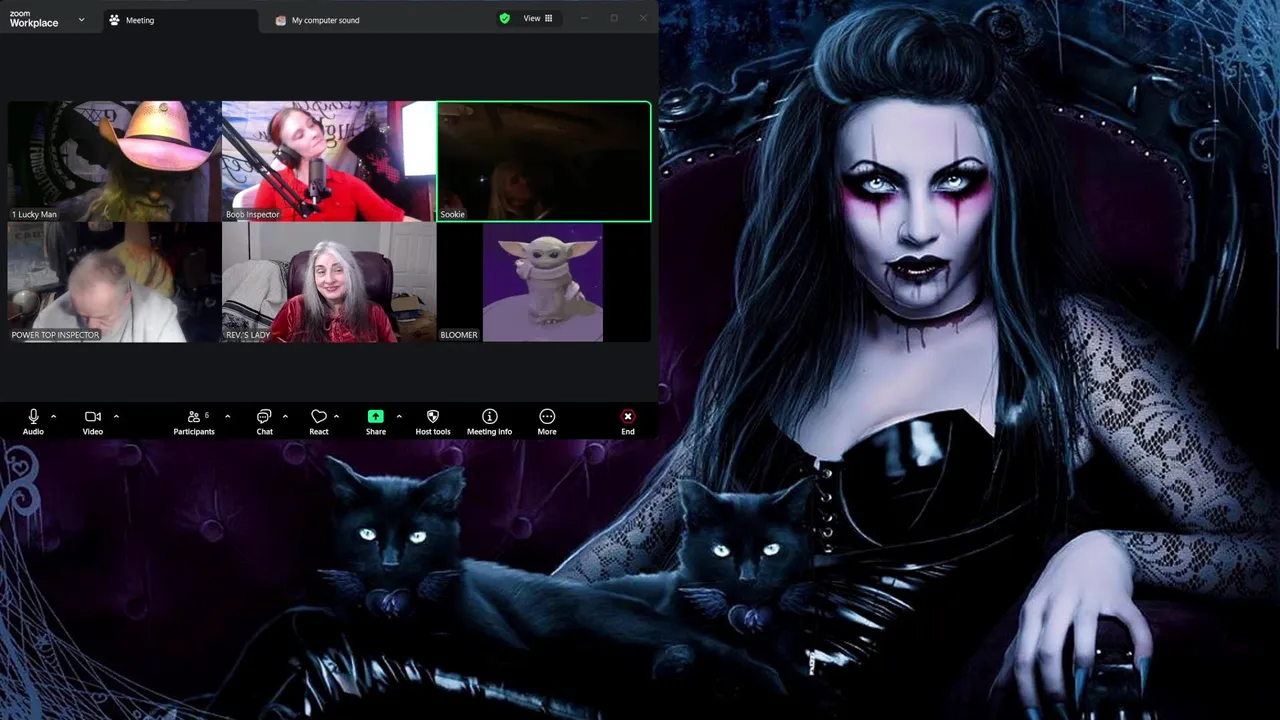Image resolution: width=1280 pixels, height=720 pixels.
Task: Open the View layout menu
Action: click(538, 18)
